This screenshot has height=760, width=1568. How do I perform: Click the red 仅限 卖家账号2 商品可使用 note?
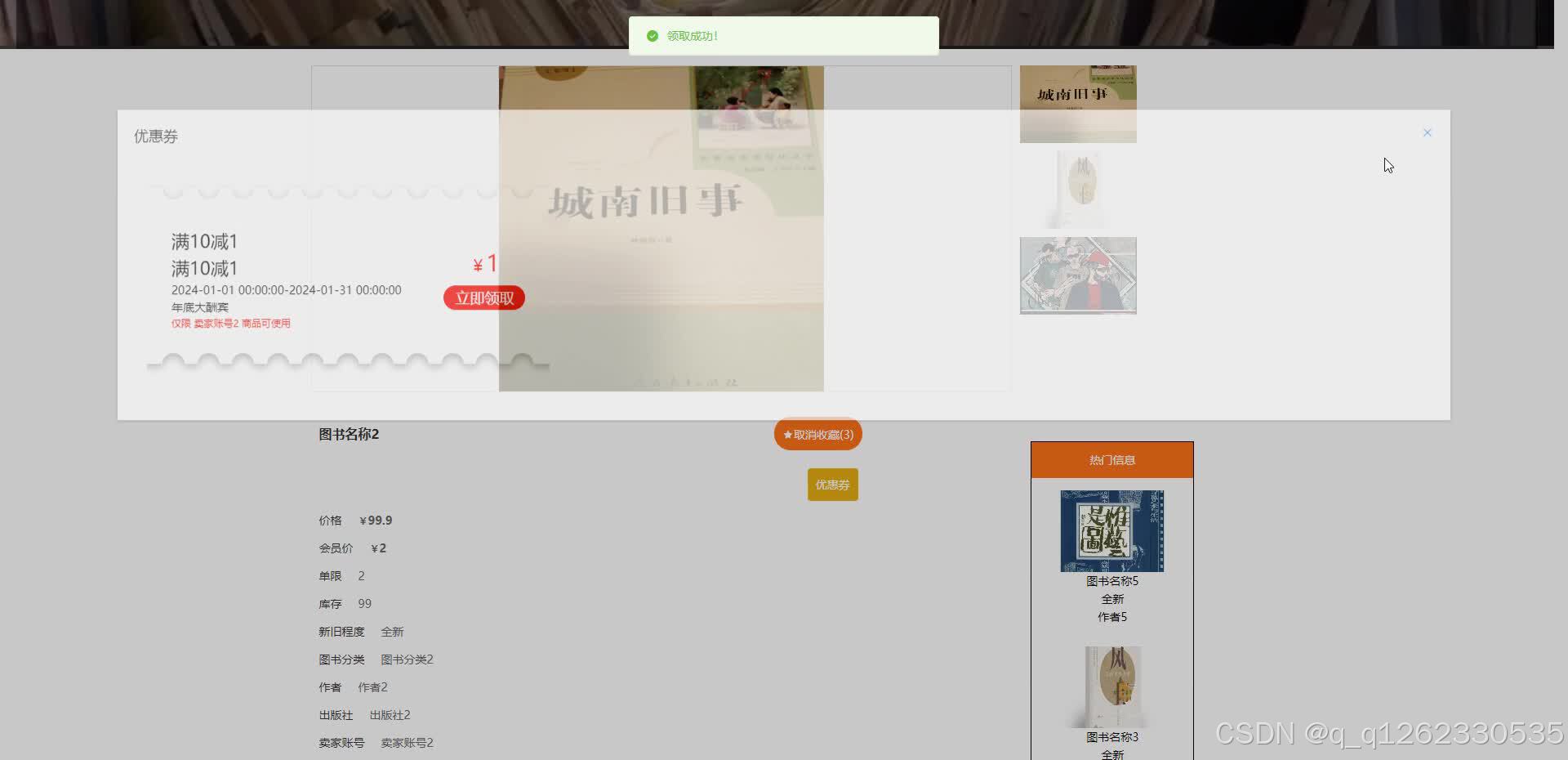231,324
